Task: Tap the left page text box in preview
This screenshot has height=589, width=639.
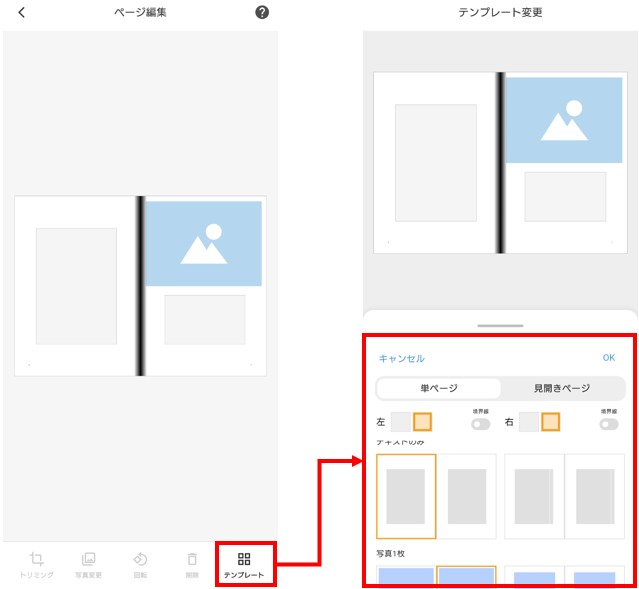Action: click(x=436, y=163)
